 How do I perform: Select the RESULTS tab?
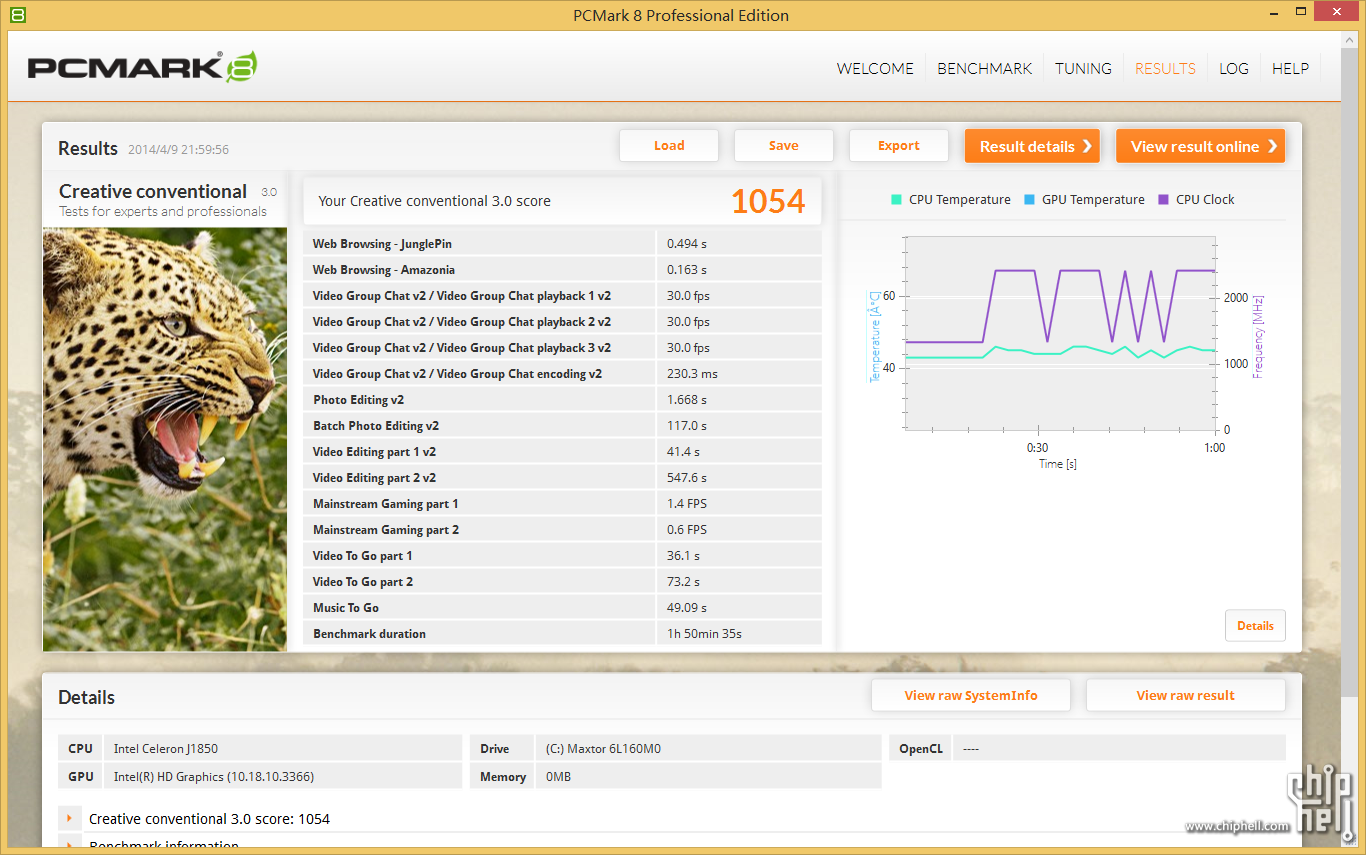pos(1165,68)
